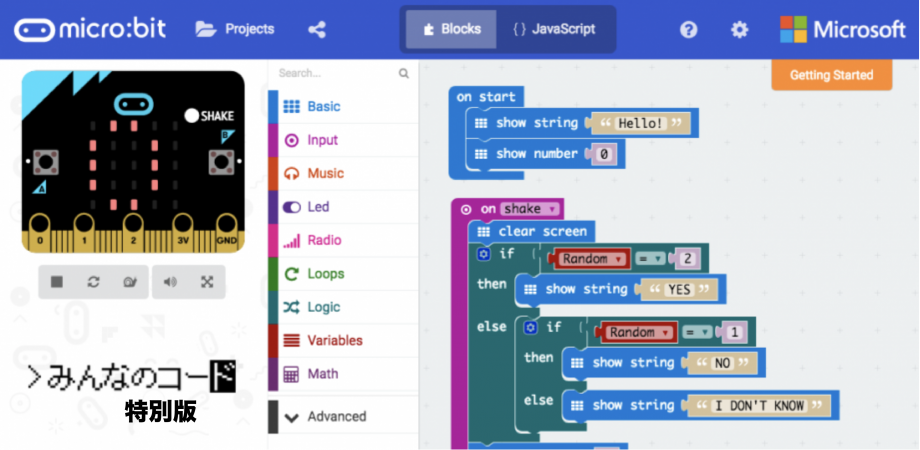920x450 pixels.
Task: Open the Projects folder menu
Action: (235, 29)
